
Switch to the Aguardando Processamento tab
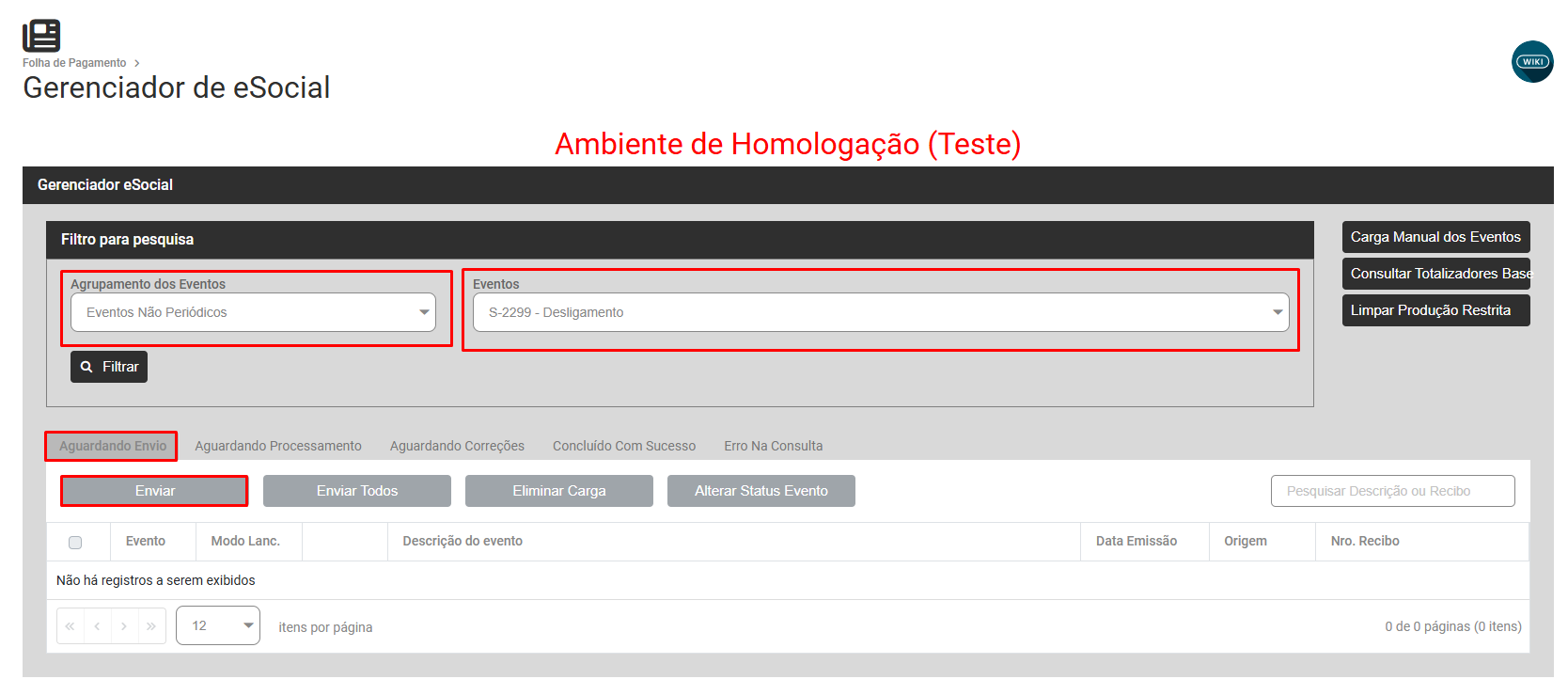[278, 446]
